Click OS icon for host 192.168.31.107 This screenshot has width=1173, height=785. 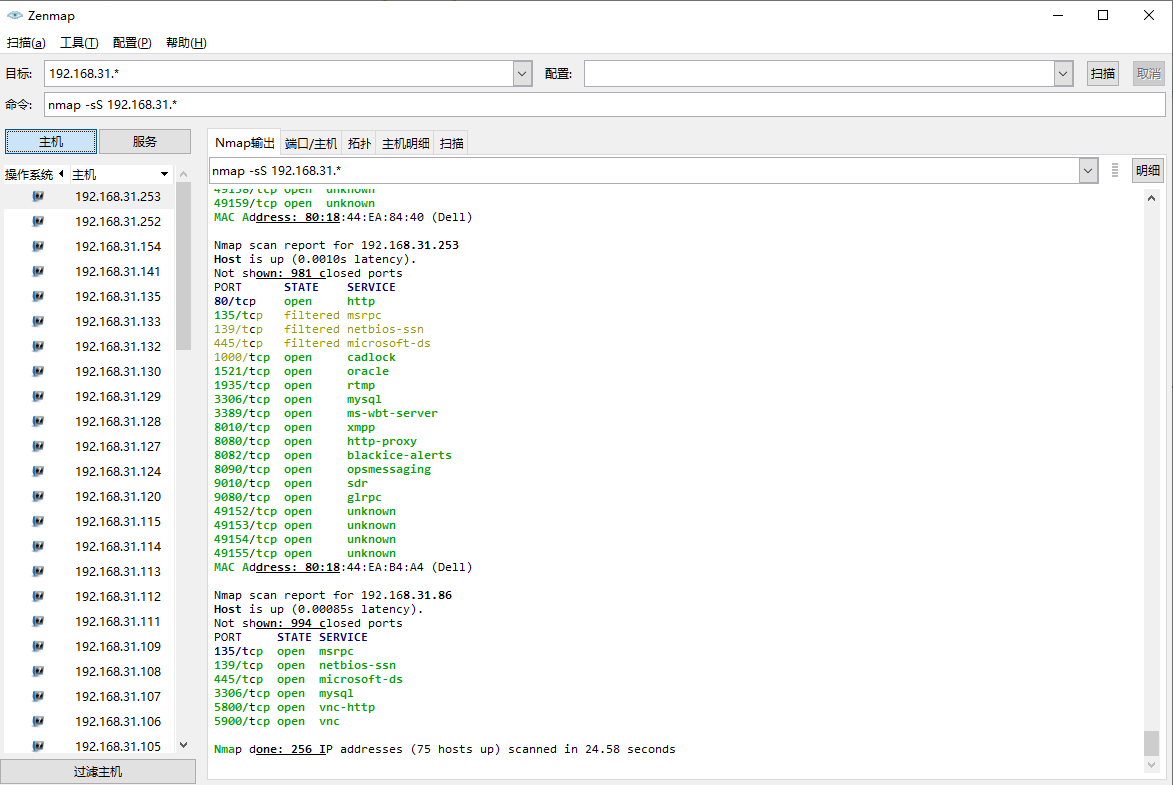click(x=38, y=697)
